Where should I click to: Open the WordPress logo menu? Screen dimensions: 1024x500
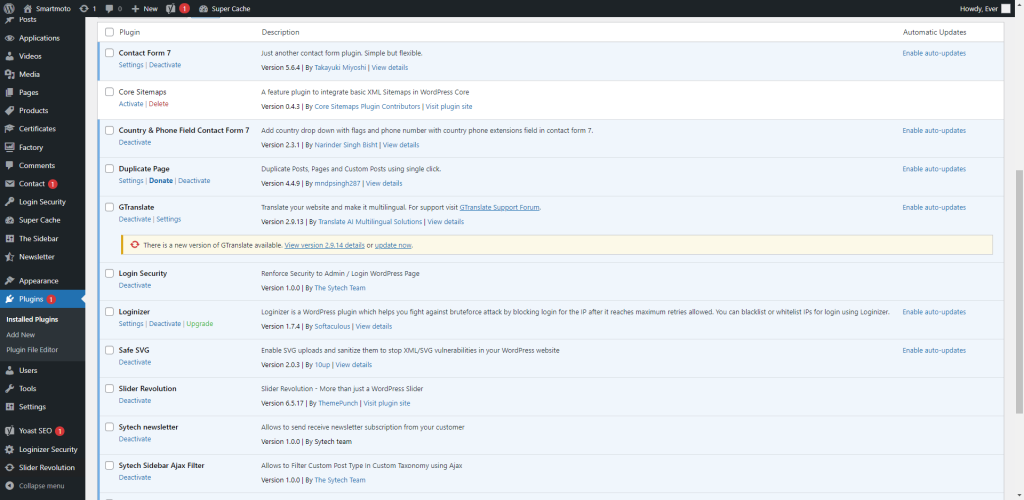pos(10,8)
